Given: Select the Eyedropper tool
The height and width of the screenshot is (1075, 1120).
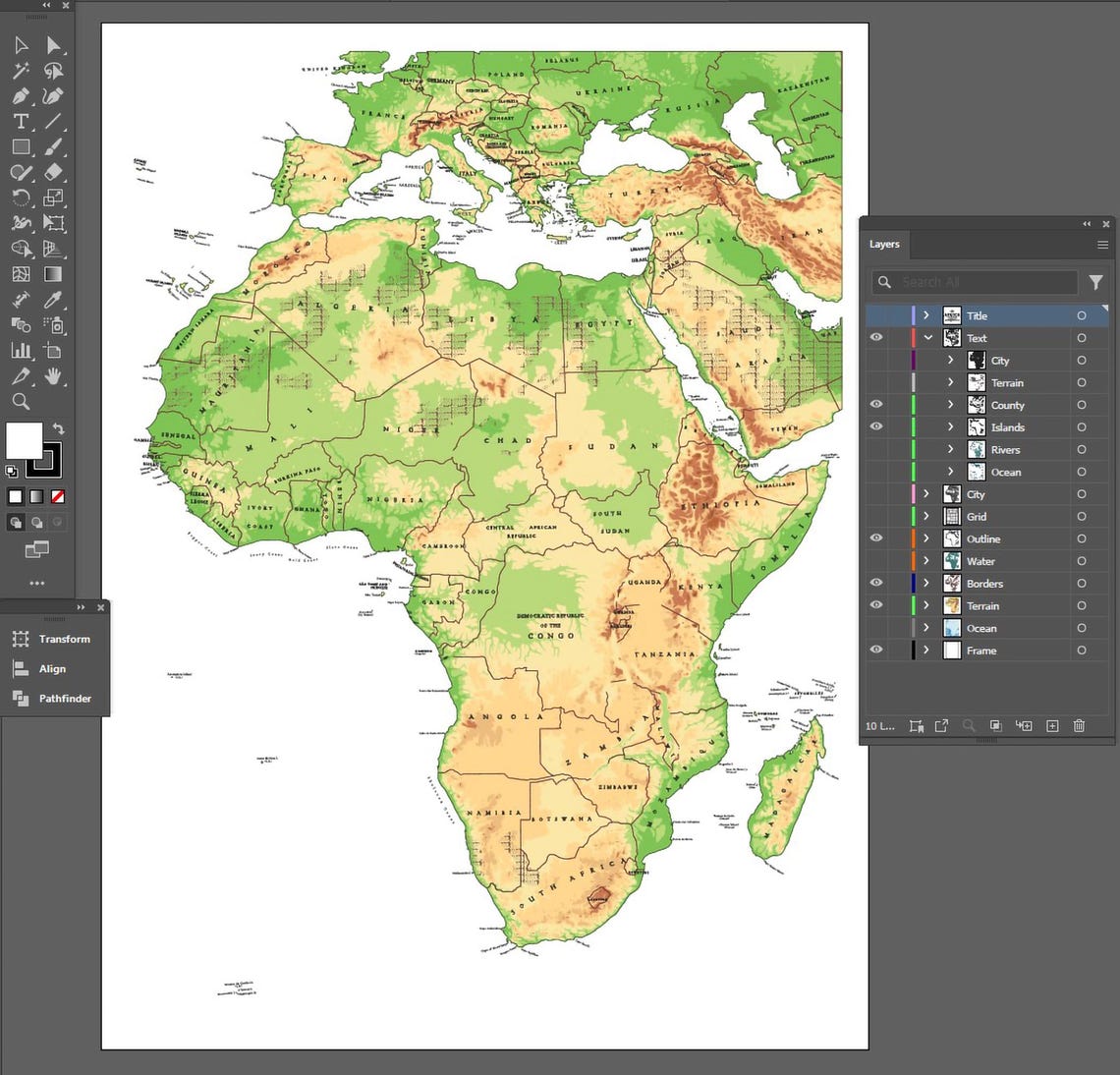Looking at the screenshot, I should point(54,300).
